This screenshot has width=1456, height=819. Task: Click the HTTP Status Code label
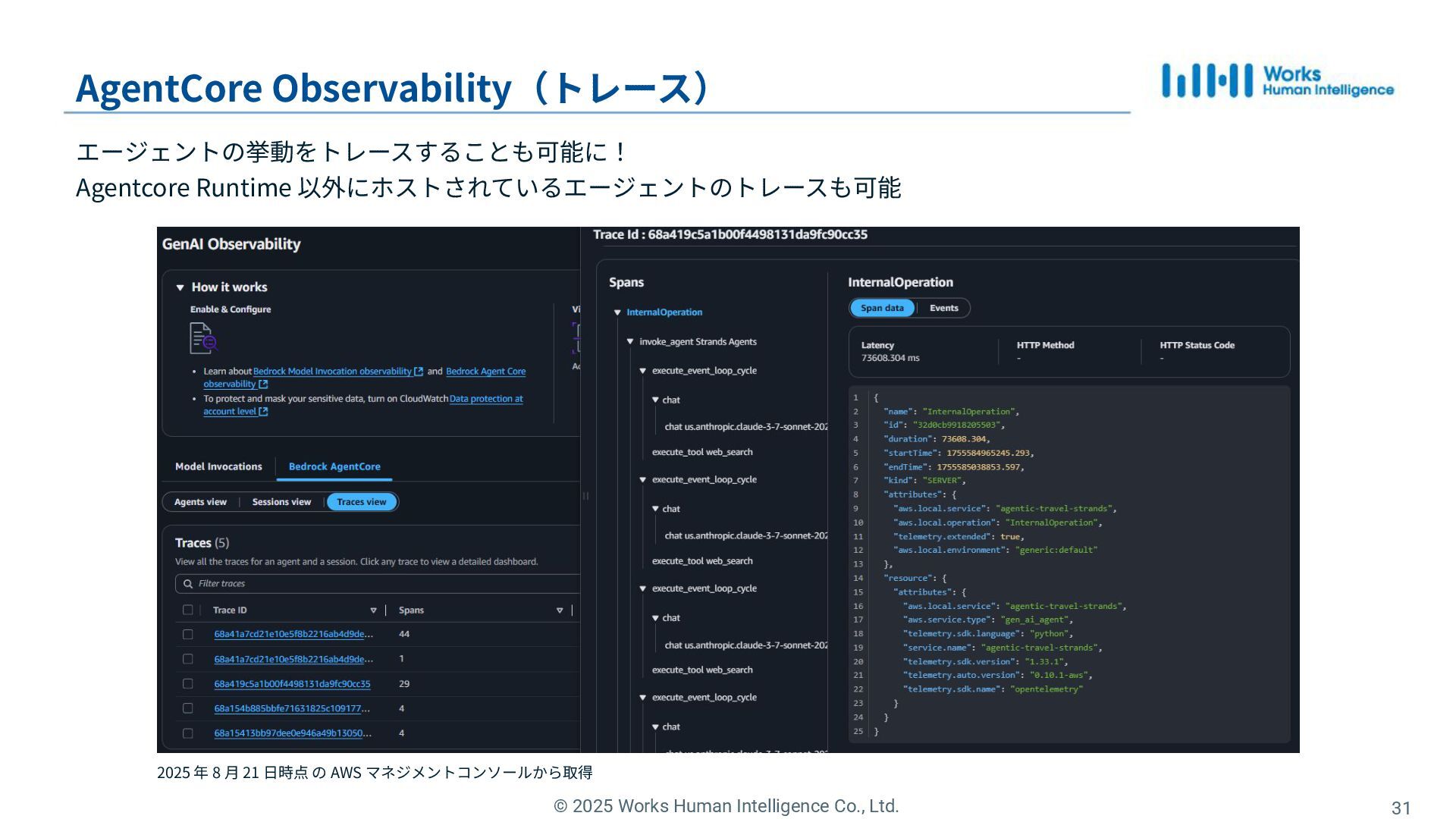(1197, 345)
